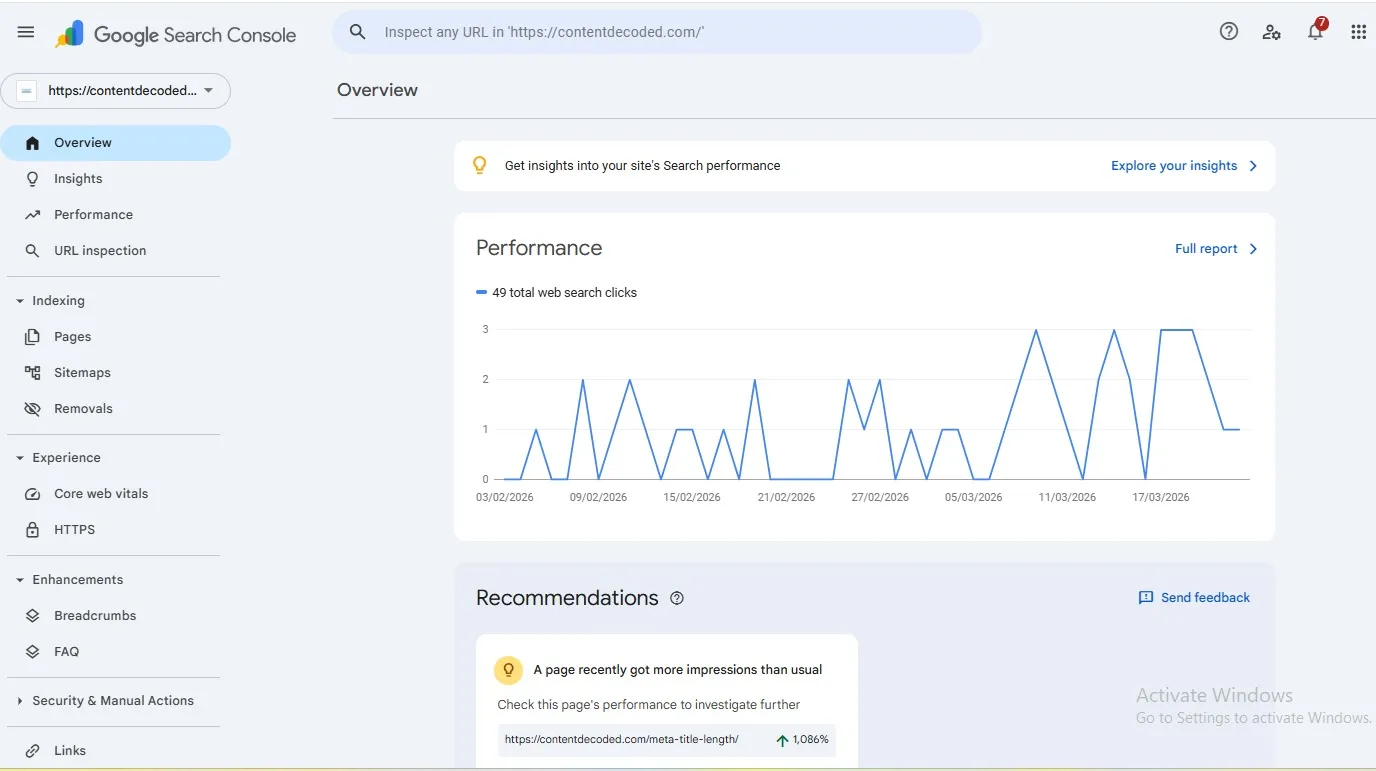
Task: Click the URL inspection search field
Action: pyautogui.click(x=656, y=32)
